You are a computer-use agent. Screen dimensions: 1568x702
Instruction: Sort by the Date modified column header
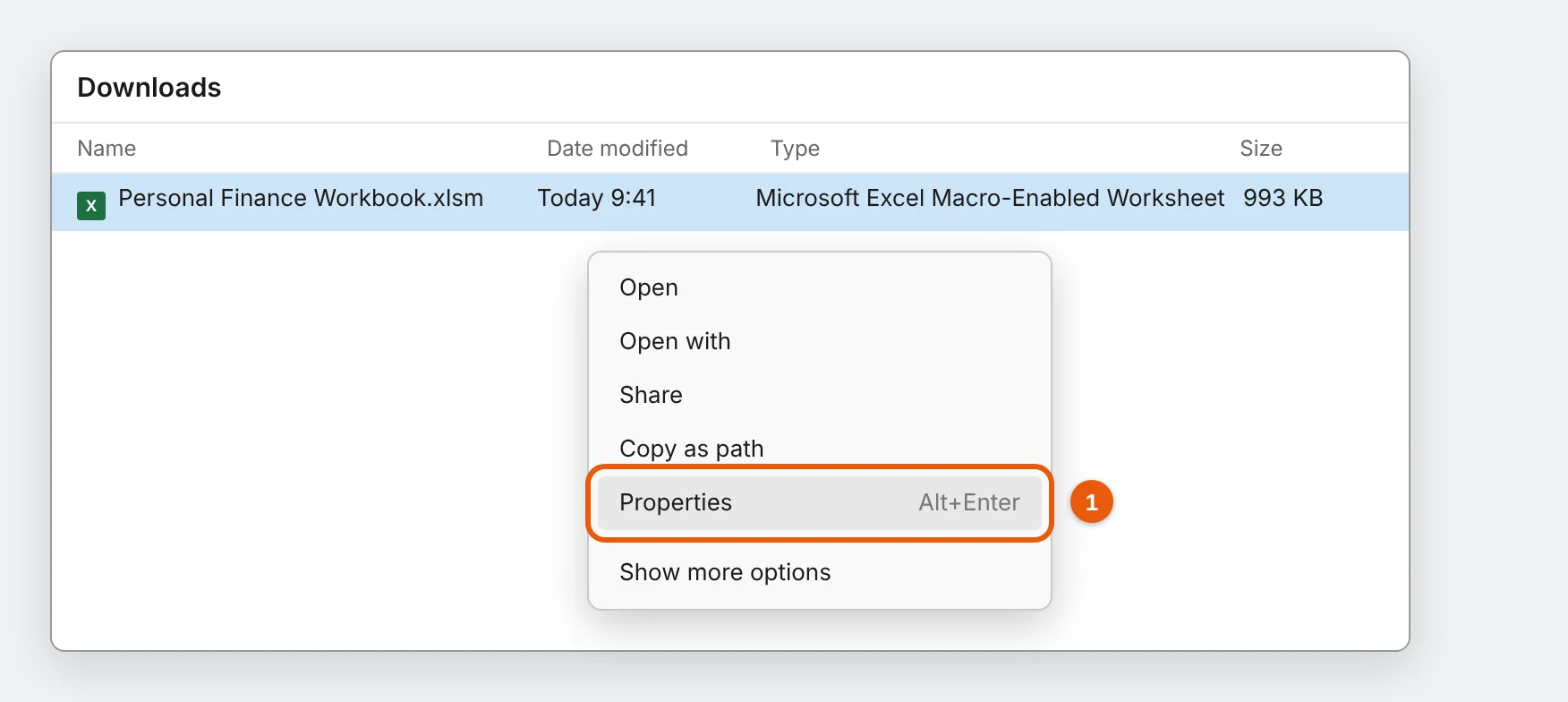click(618, 149)
